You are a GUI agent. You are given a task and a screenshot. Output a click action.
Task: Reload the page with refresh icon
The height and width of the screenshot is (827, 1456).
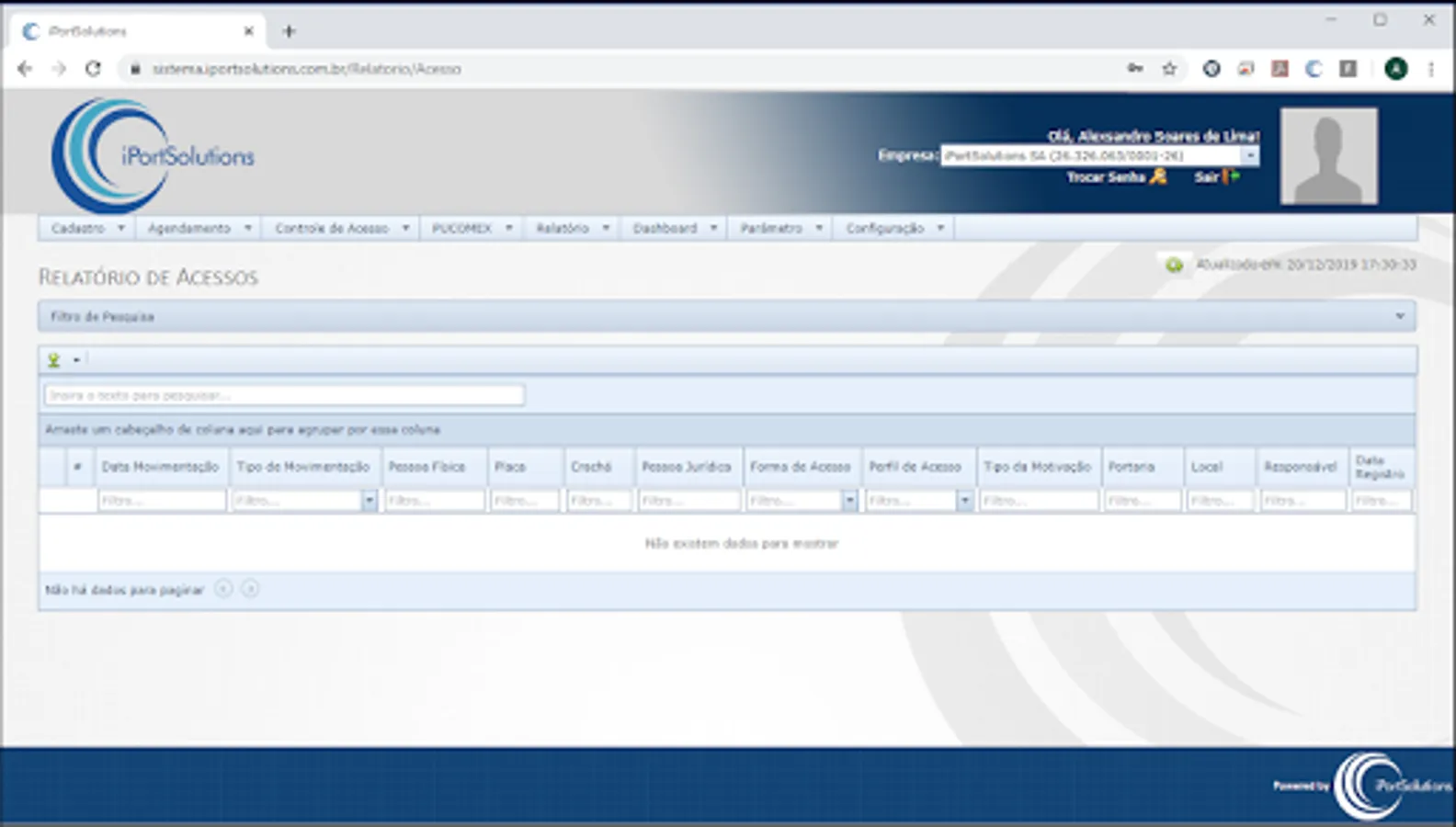[93, 69]
